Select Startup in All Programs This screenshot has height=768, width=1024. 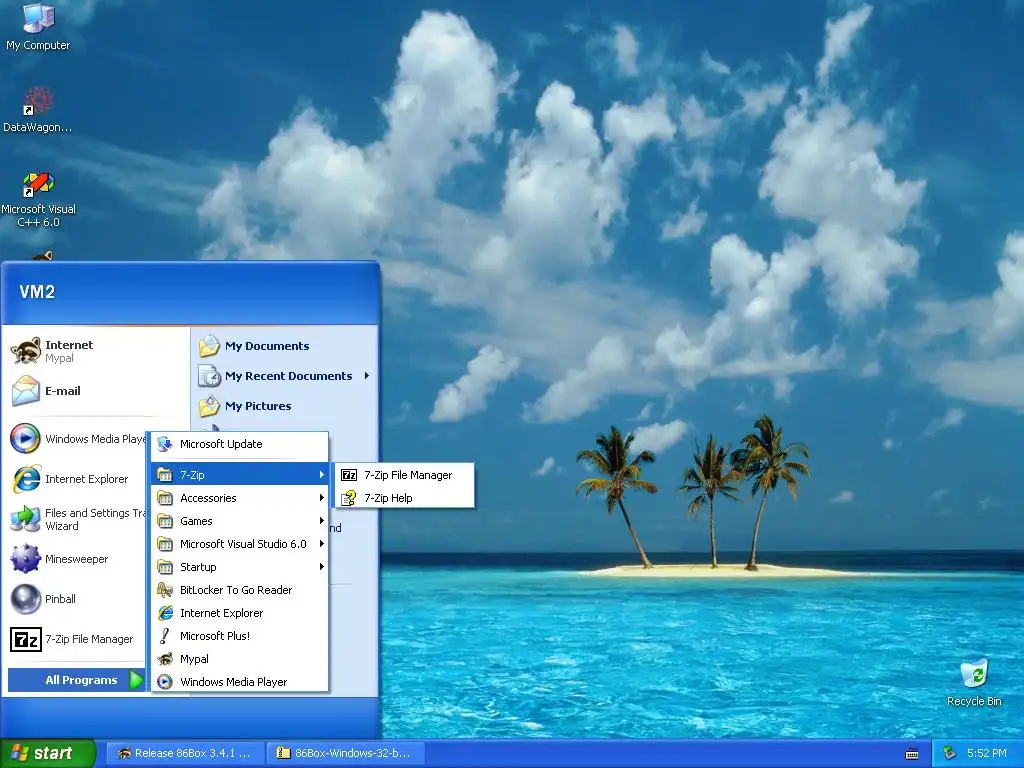(x=240, y=567)
